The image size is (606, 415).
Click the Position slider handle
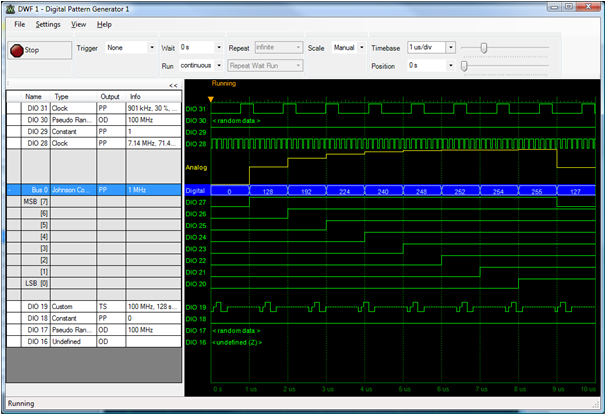[x=465, y=65]
